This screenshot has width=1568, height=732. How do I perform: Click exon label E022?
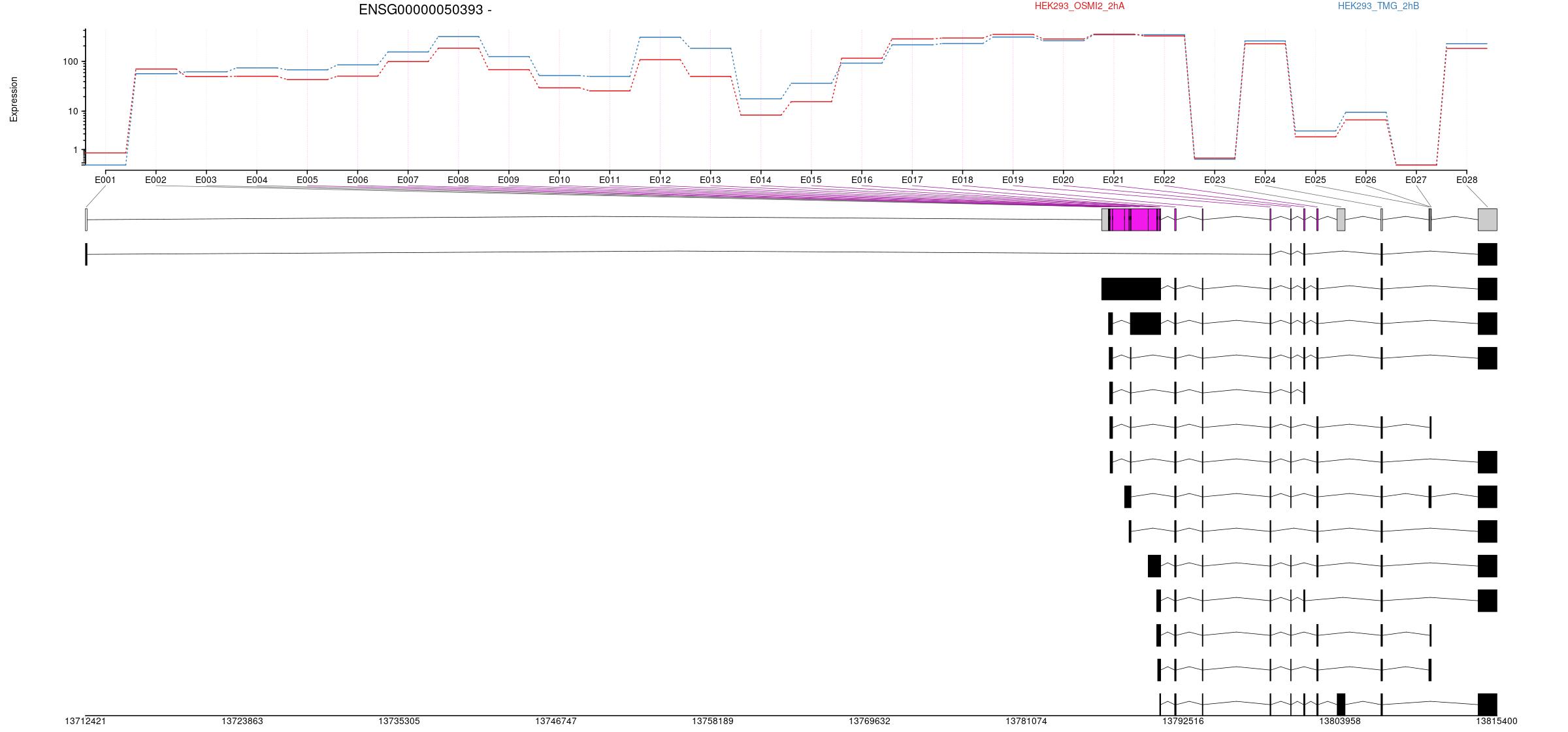tap(1164, 180)
